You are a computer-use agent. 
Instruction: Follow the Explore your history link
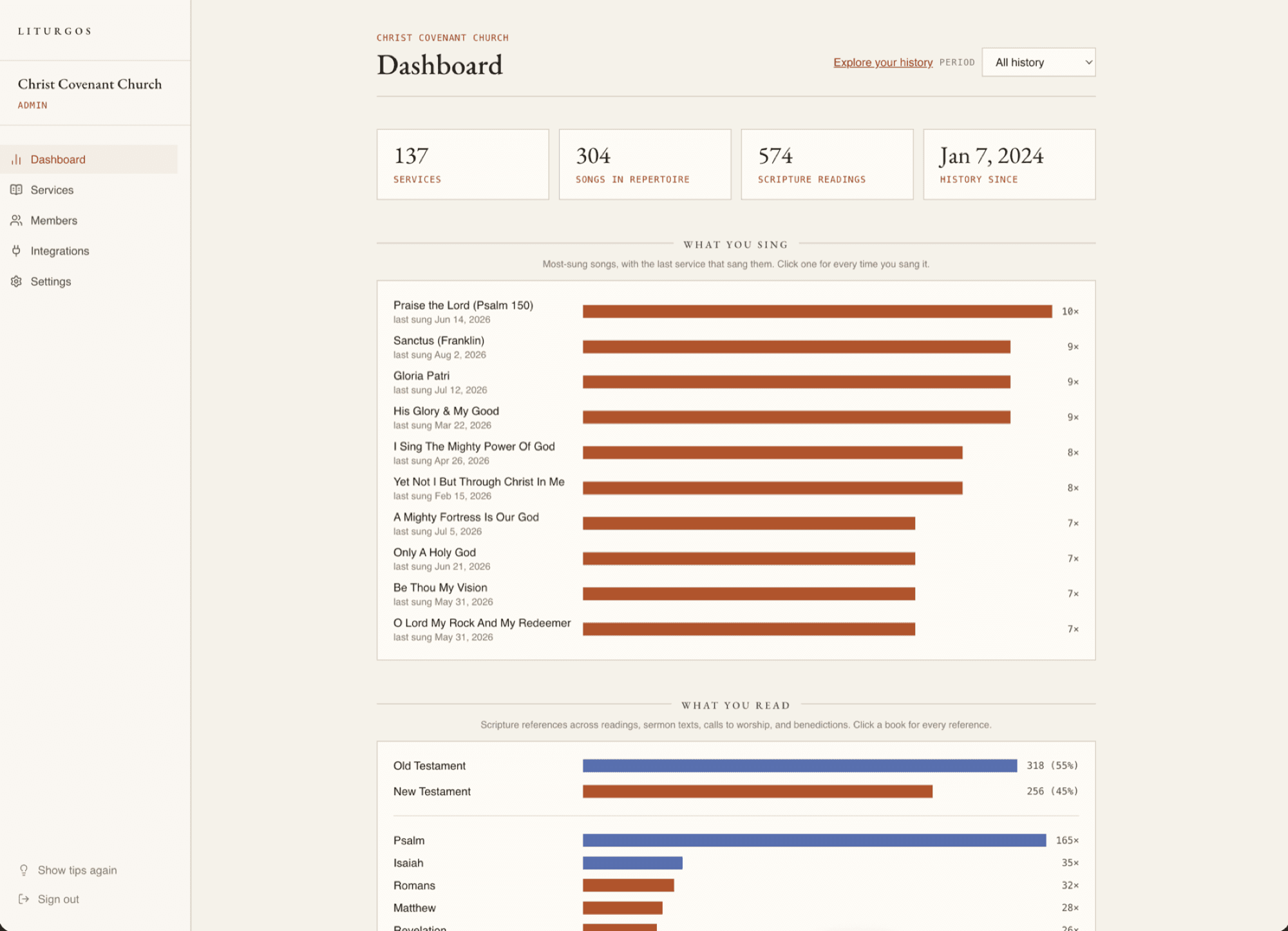883,62
